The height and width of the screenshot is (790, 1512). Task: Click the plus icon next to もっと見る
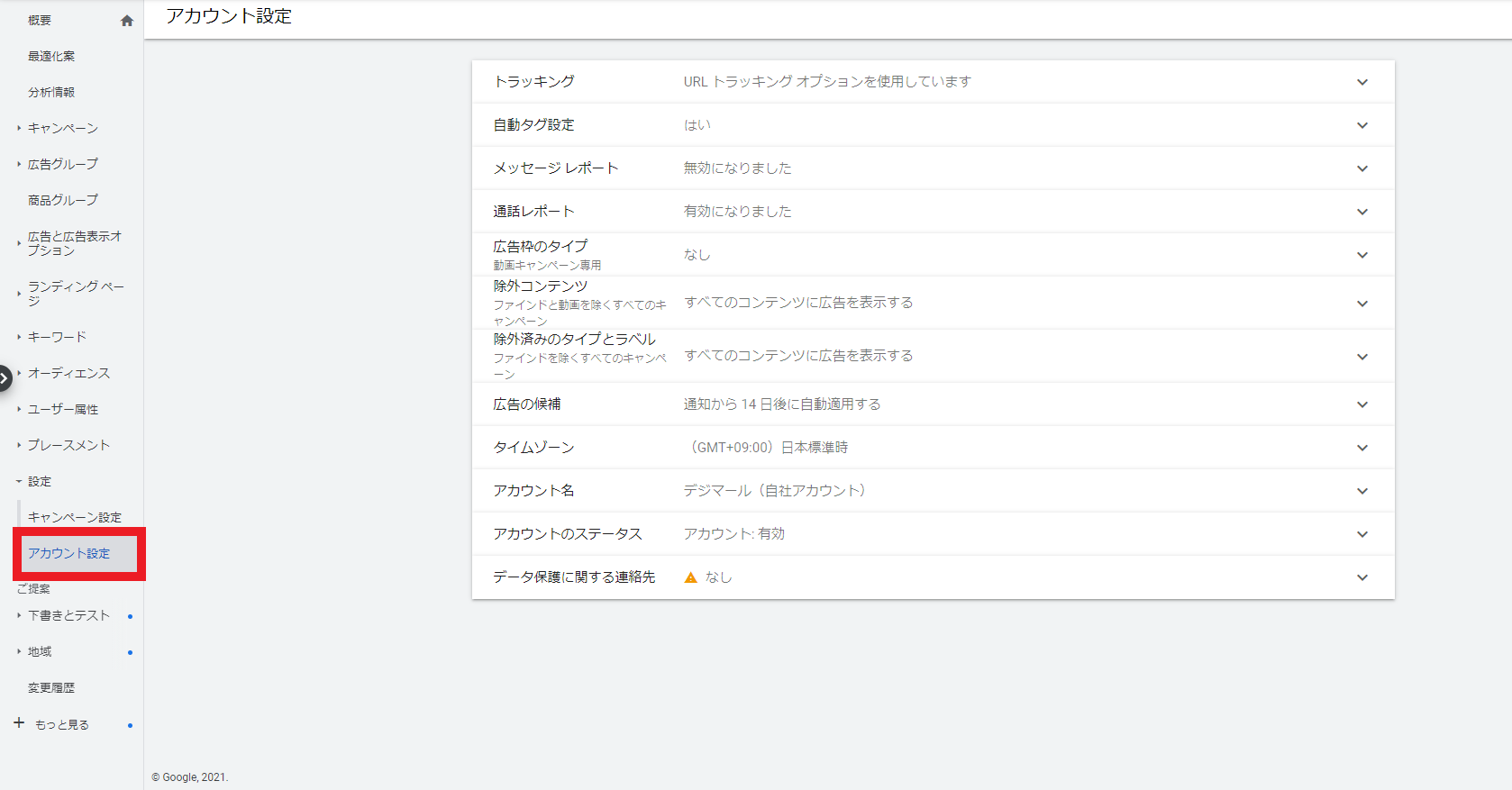(19, 723)
